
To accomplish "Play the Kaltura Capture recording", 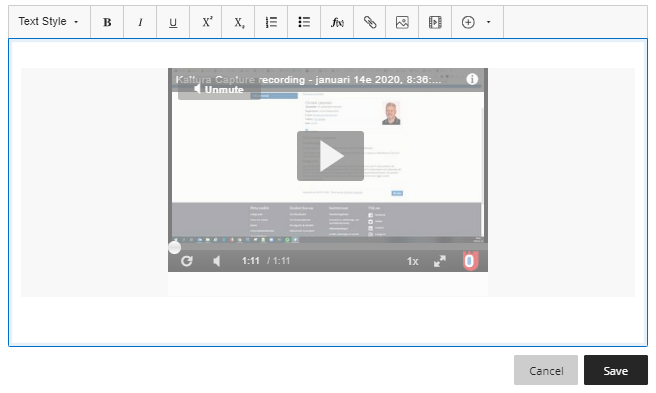I will [x=331, y=156].
